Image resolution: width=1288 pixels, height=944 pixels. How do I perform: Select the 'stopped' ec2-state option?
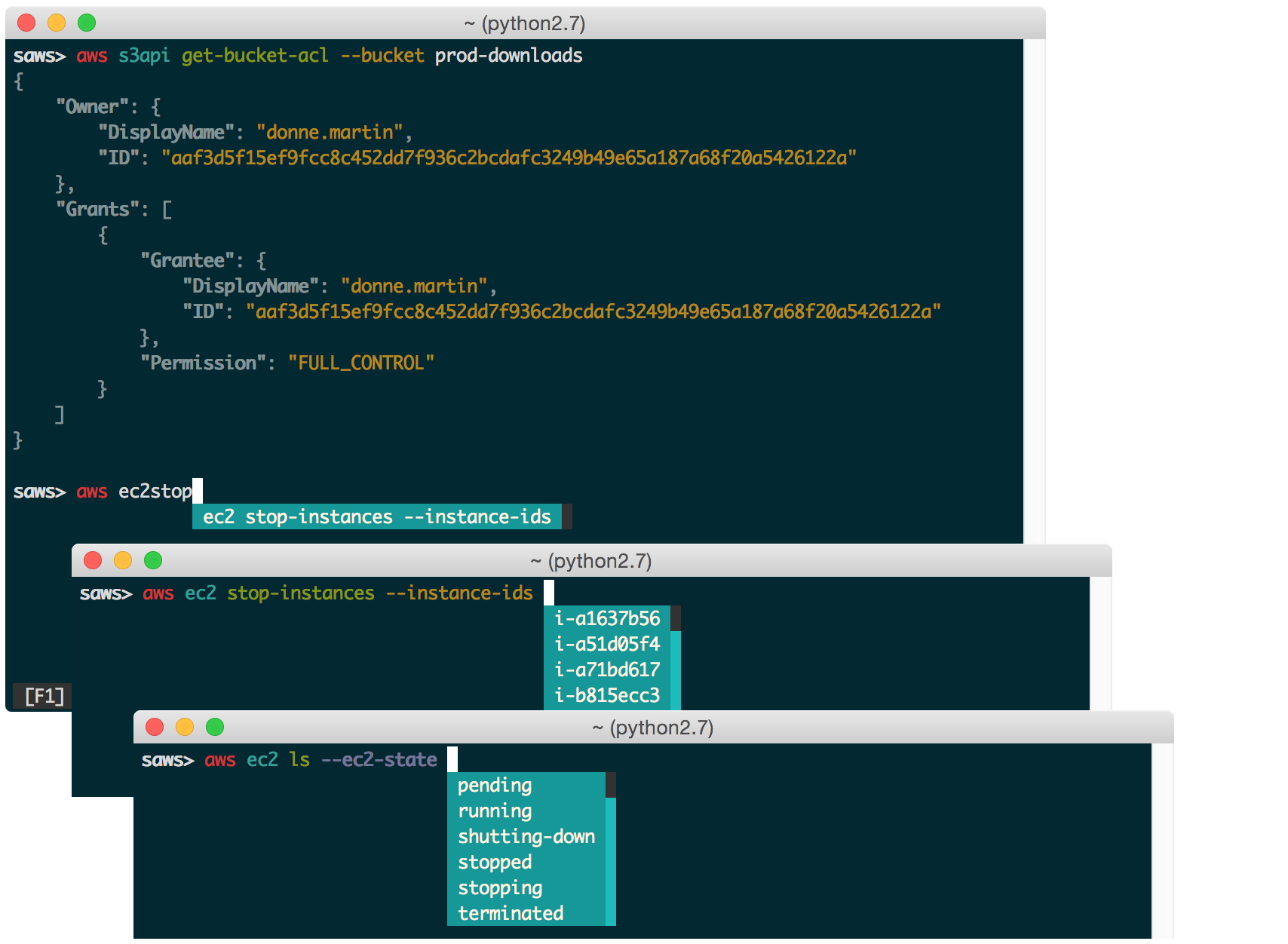click(526, 862)
